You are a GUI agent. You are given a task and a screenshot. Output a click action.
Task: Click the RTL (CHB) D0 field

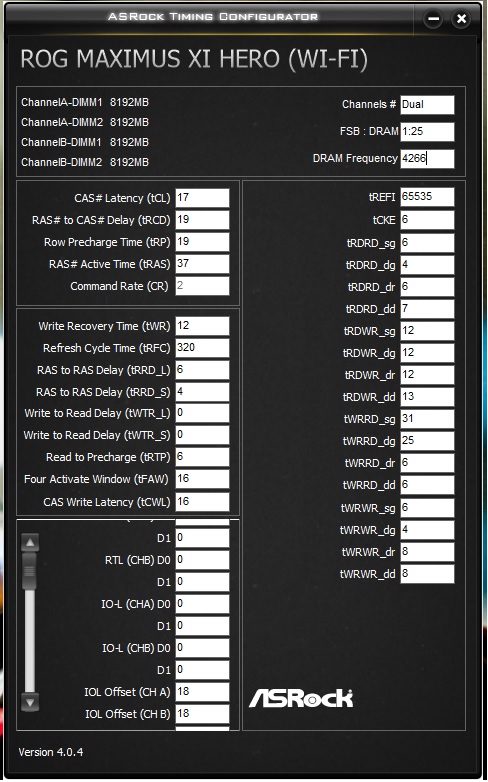[x=202, y=560]
